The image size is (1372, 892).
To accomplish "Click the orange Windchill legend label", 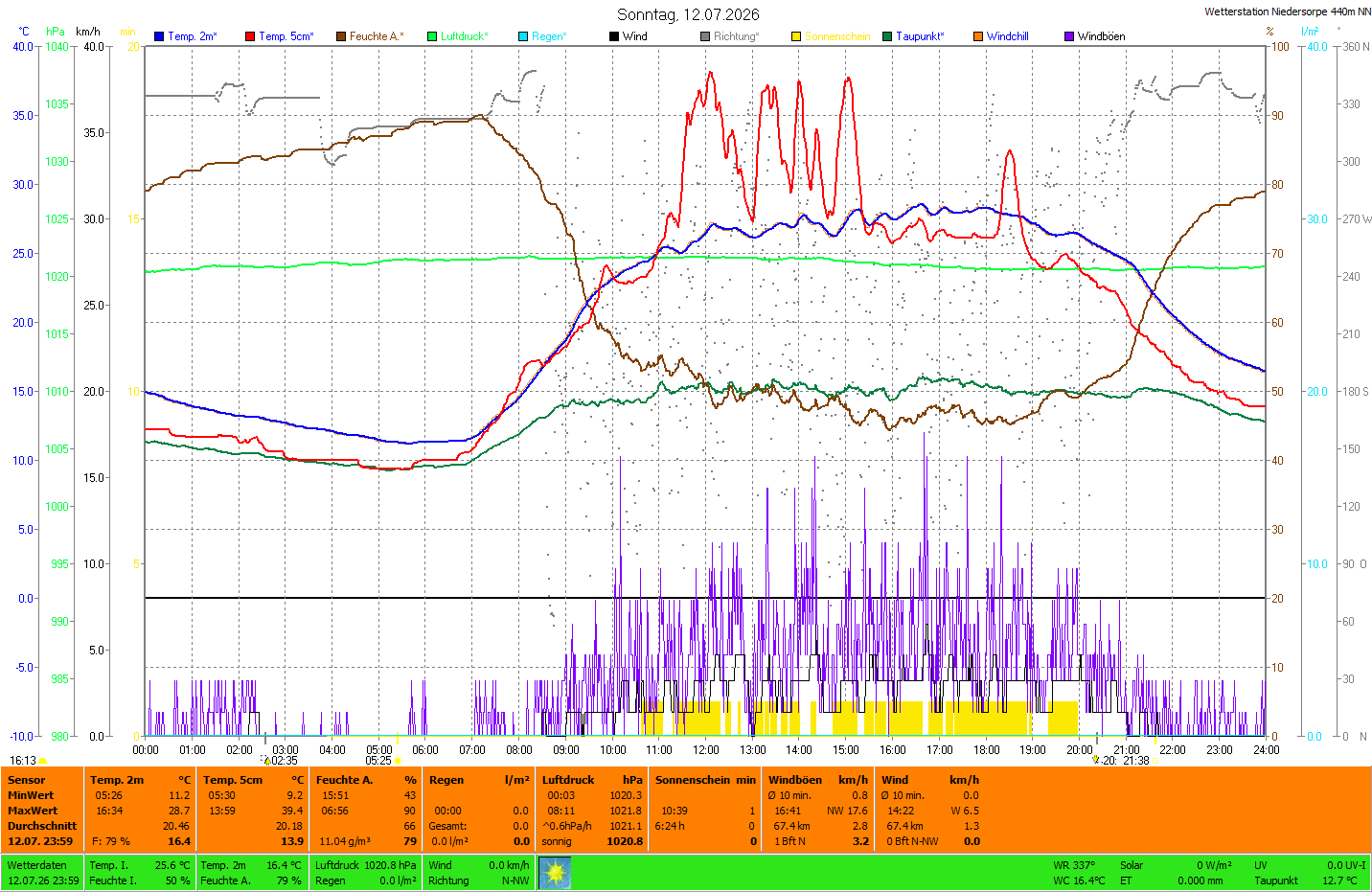I will tap(1008, 36).
